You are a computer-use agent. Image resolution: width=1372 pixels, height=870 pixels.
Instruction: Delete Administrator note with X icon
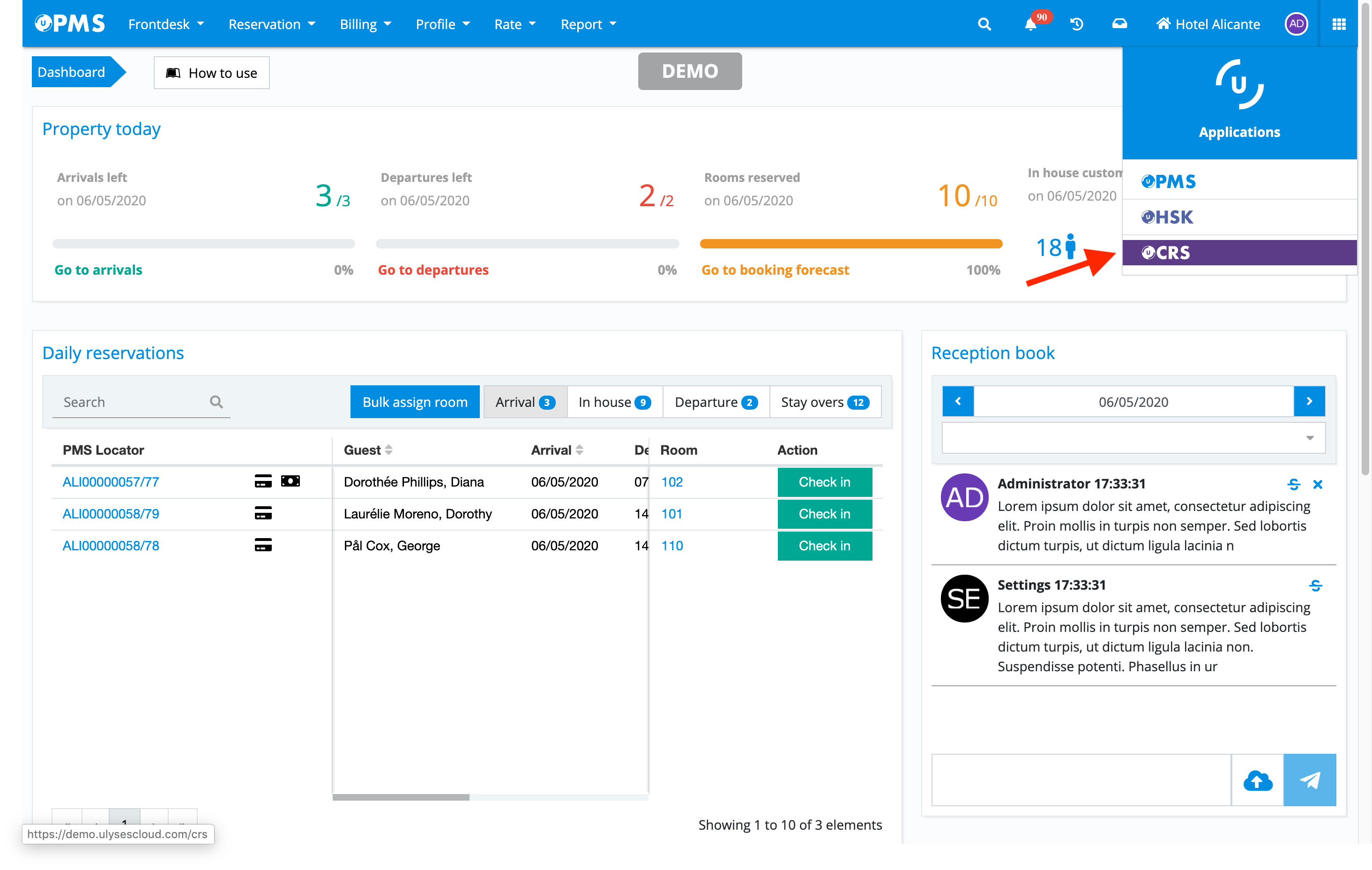pyautogui.click(x=1317, y=485)
